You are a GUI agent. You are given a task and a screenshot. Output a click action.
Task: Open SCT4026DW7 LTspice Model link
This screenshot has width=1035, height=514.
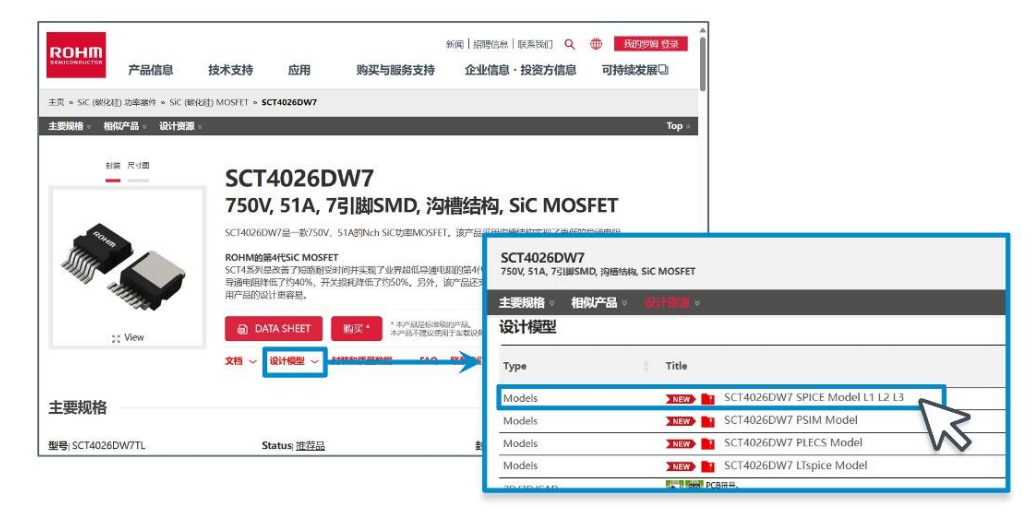(795, 466)
